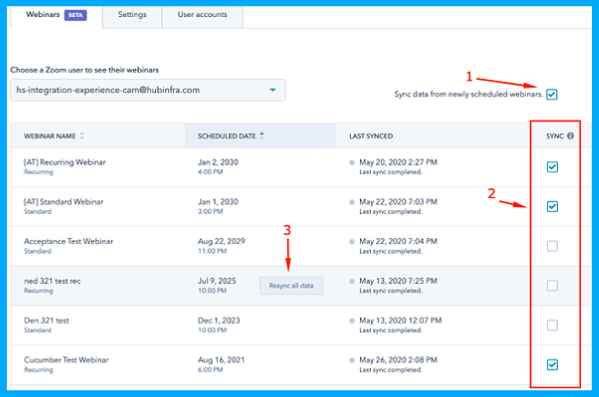
Task: Click the Dec 1, 2023 scheduled date
Action: [219, 321]
